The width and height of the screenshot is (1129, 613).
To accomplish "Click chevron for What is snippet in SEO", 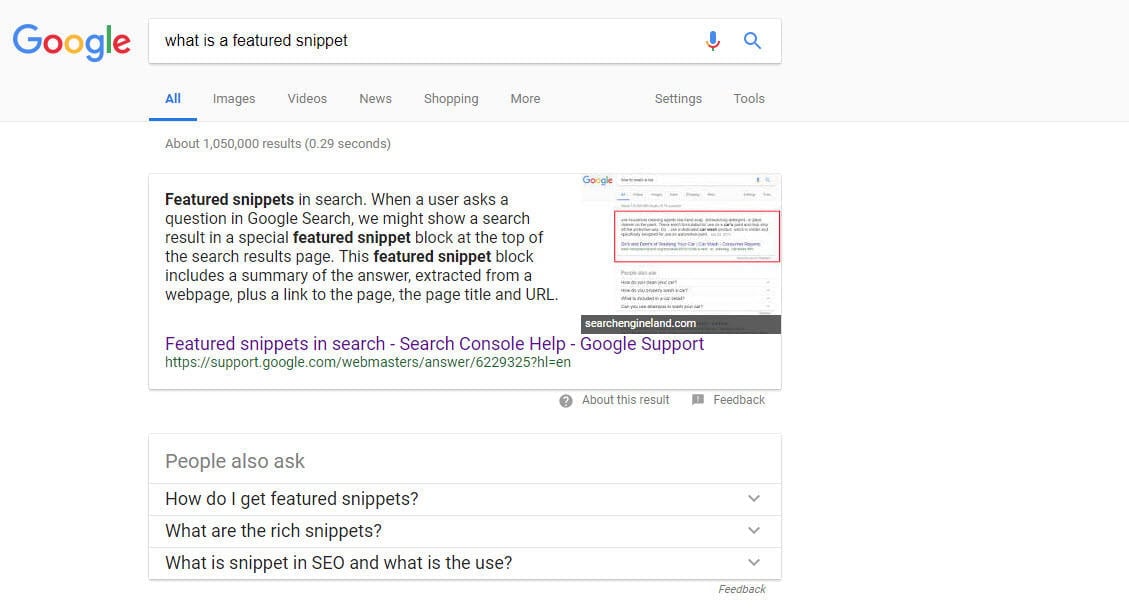I will point(753,562).
